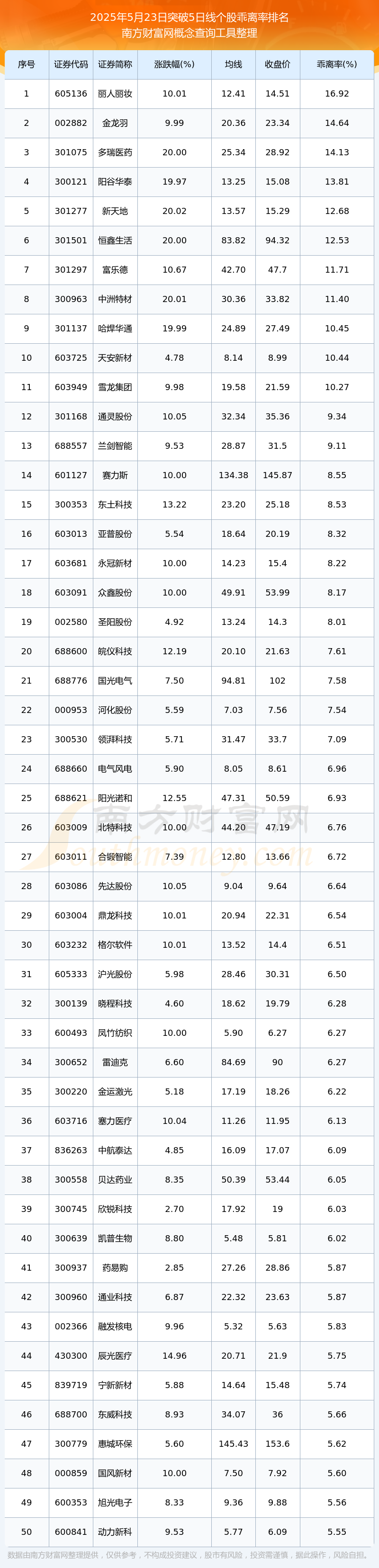
Task: Select stock name 丽人丽妆
Action: tap(115, 94)
